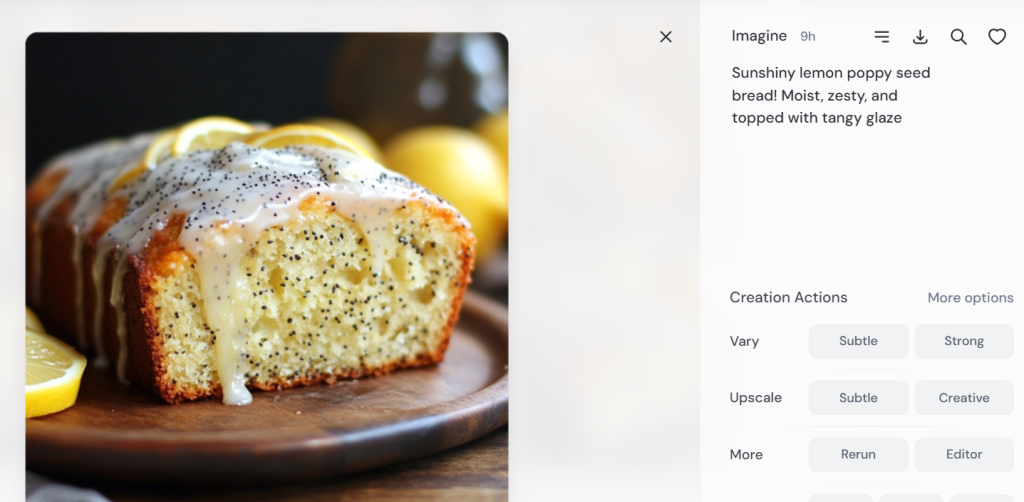Run the Creative upscale
The width and height of the screenshot is (1024, 502).
point(964,398)
